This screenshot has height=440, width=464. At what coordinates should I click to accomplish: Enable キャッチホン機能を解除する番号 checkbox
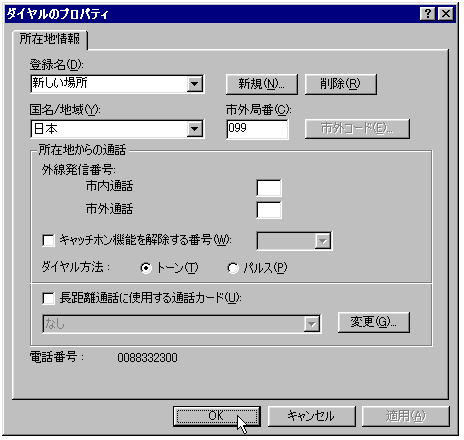pyautogui.click(x=49, y=241)
